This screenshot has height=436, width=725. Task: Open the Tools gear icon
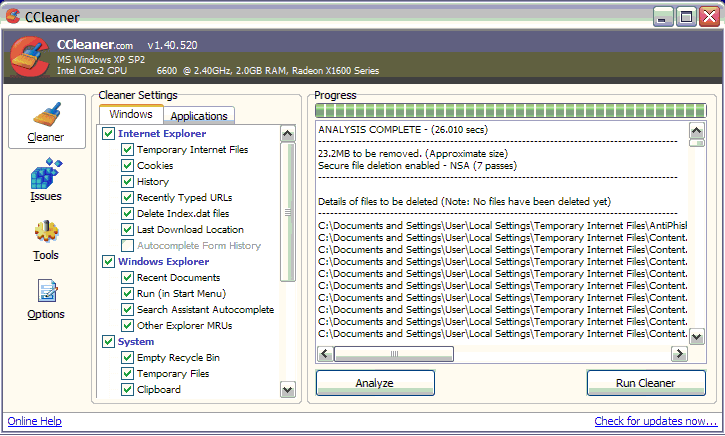click(46, 234)
